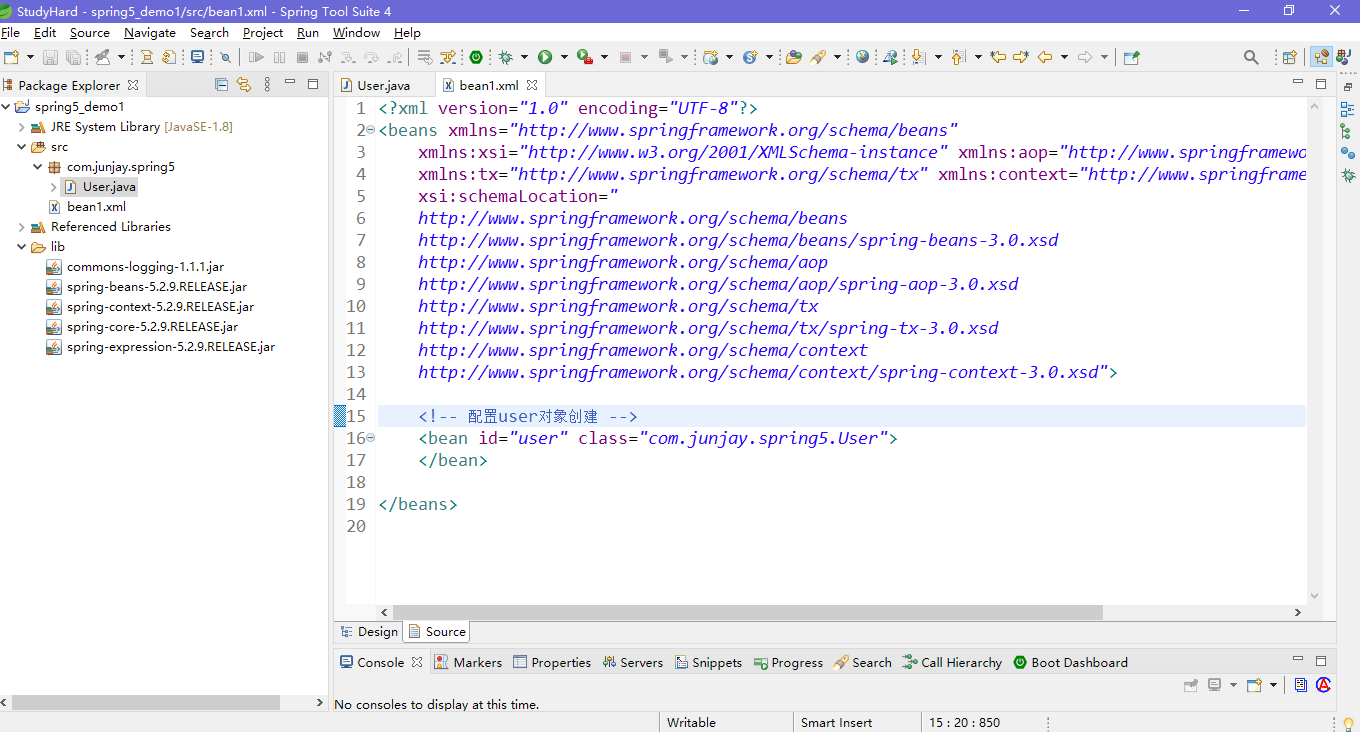Click the editor horizontal scrollbar

click(748, 612)
